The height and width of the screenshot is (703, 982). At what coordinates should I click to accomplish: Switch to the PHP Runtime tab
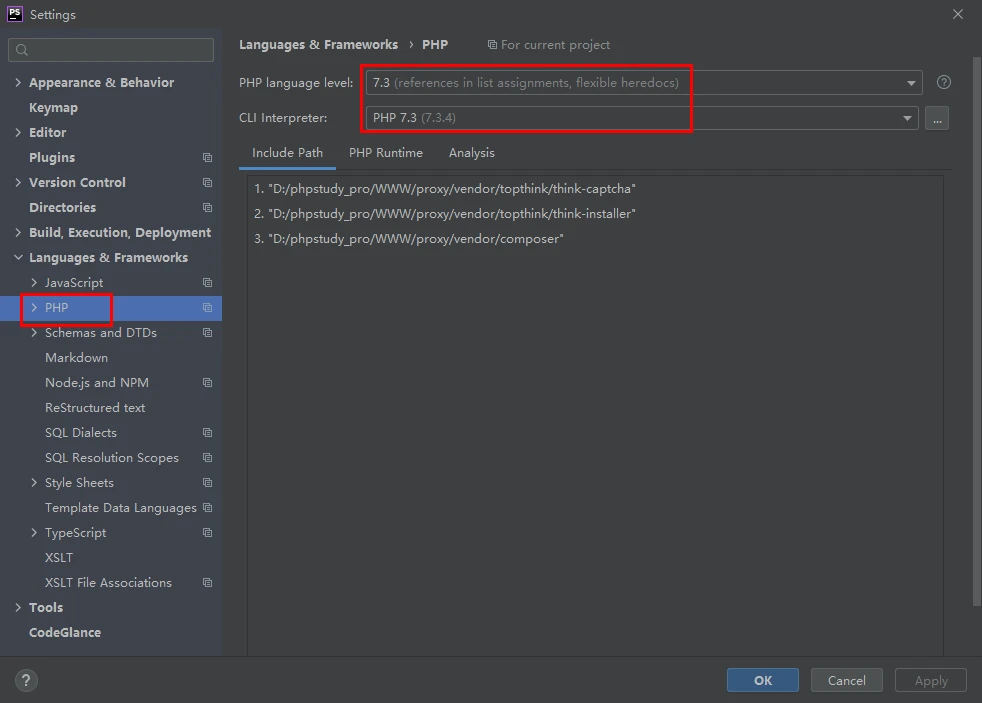click(385, 153)
